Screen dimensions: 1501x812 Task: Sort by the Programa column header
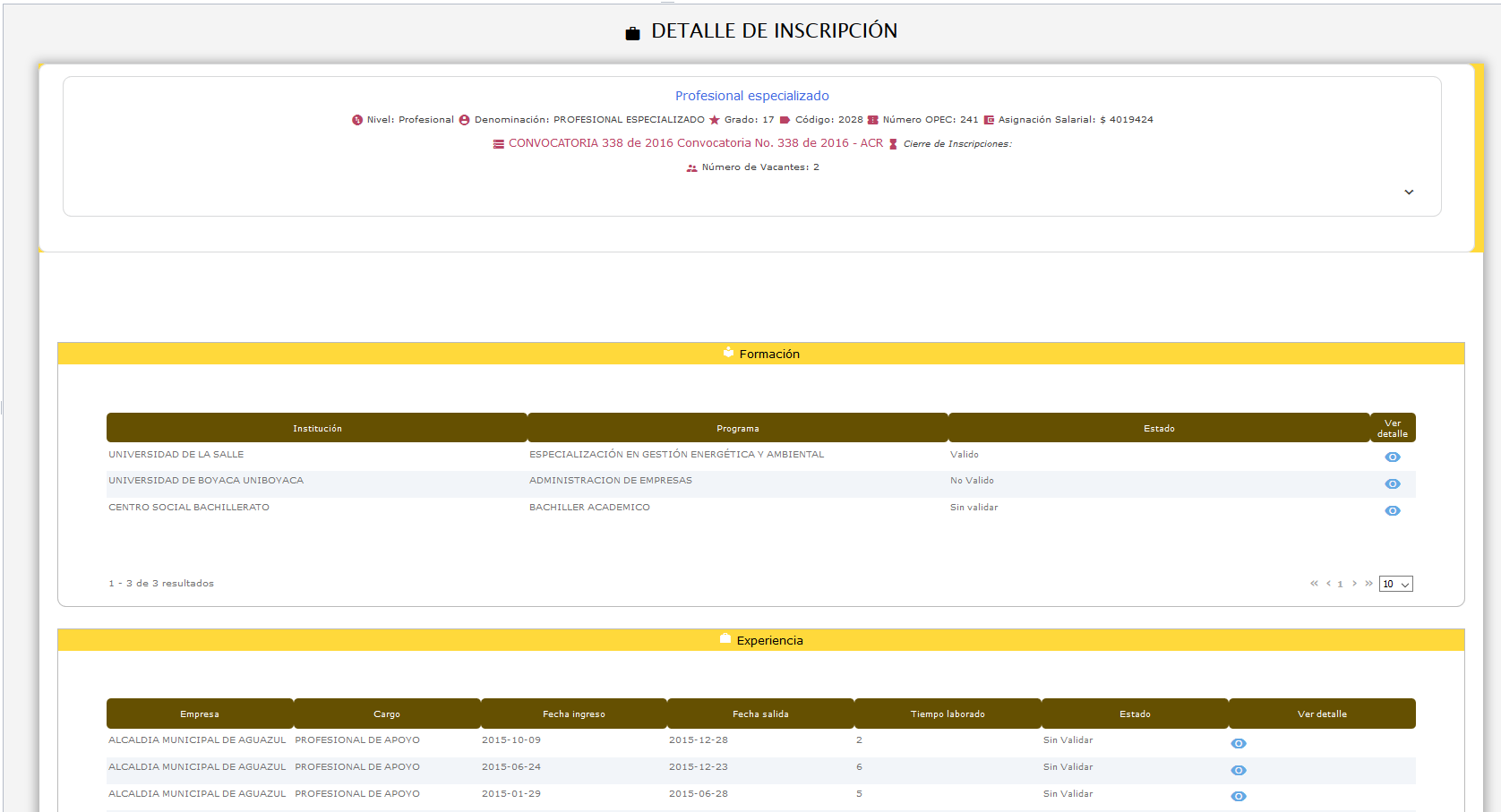pos(737,428)
